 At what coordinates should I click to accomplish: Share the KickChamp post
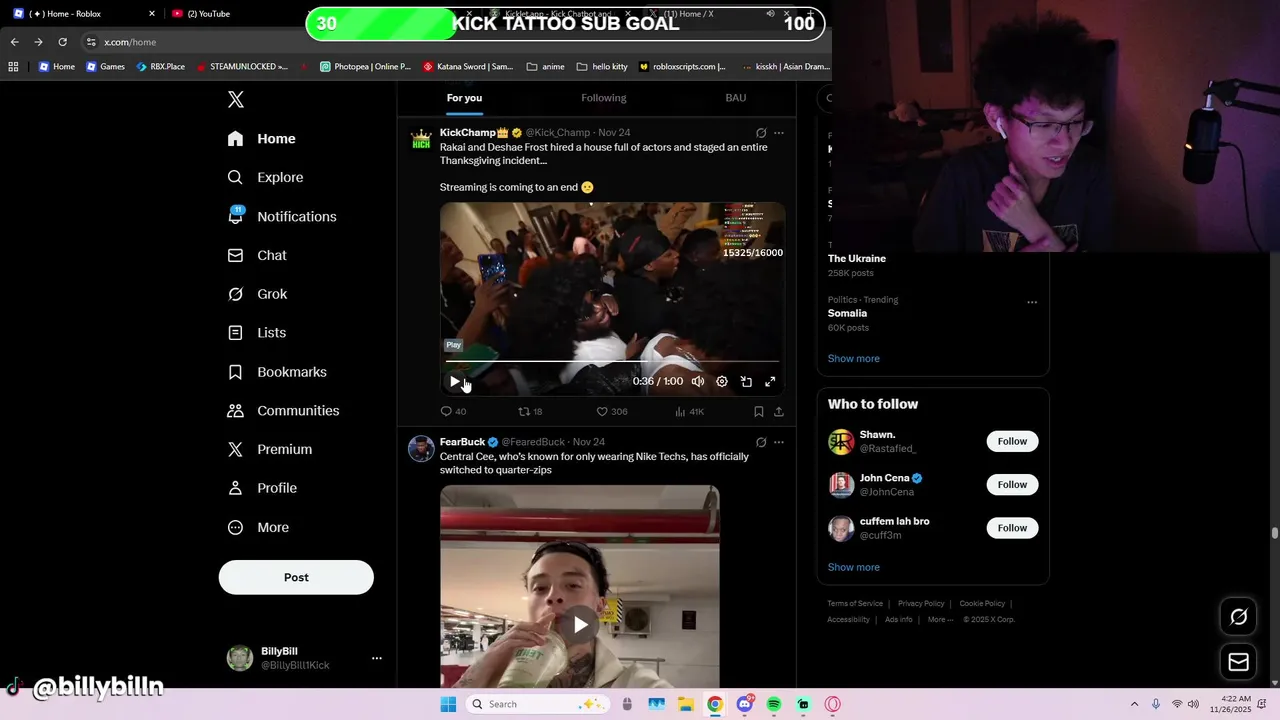(779, 411)
